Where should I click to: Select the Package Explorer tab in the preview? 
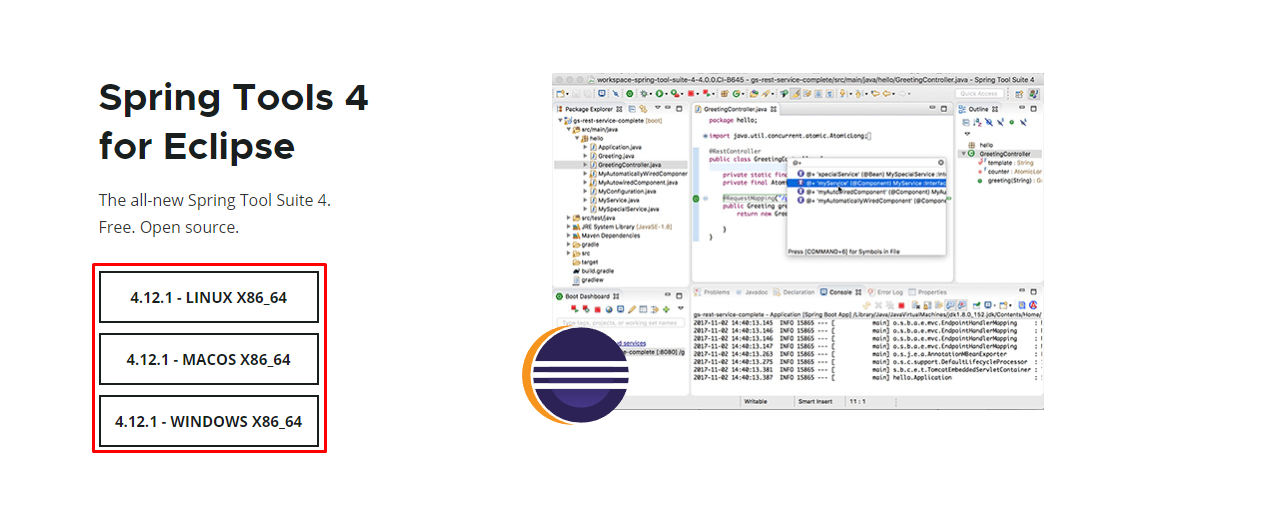coord(590,108)
